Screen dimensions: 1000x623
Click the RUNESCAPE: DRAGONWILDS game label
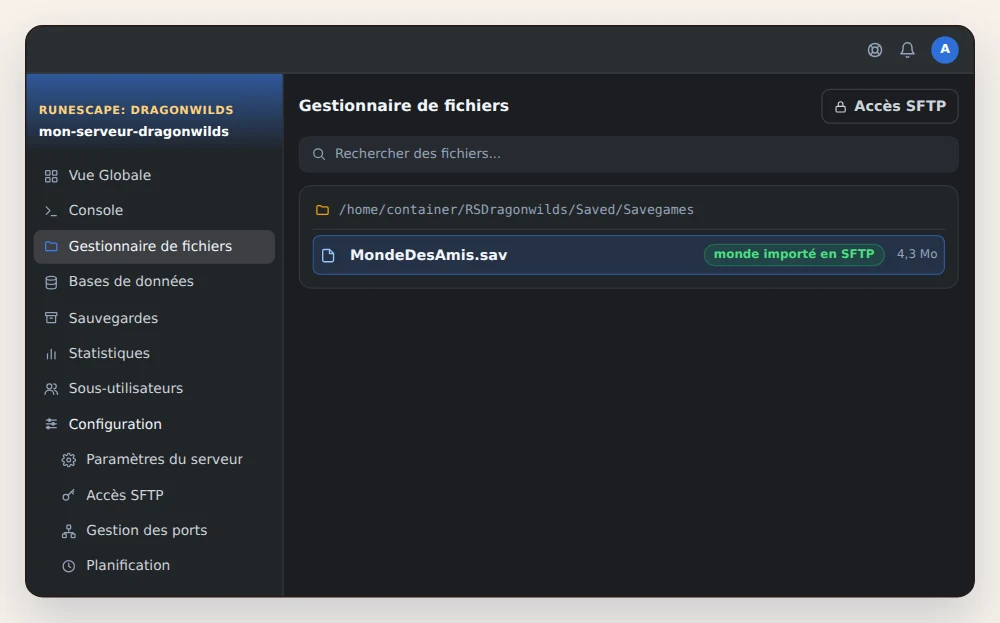(x=136, y=110)
